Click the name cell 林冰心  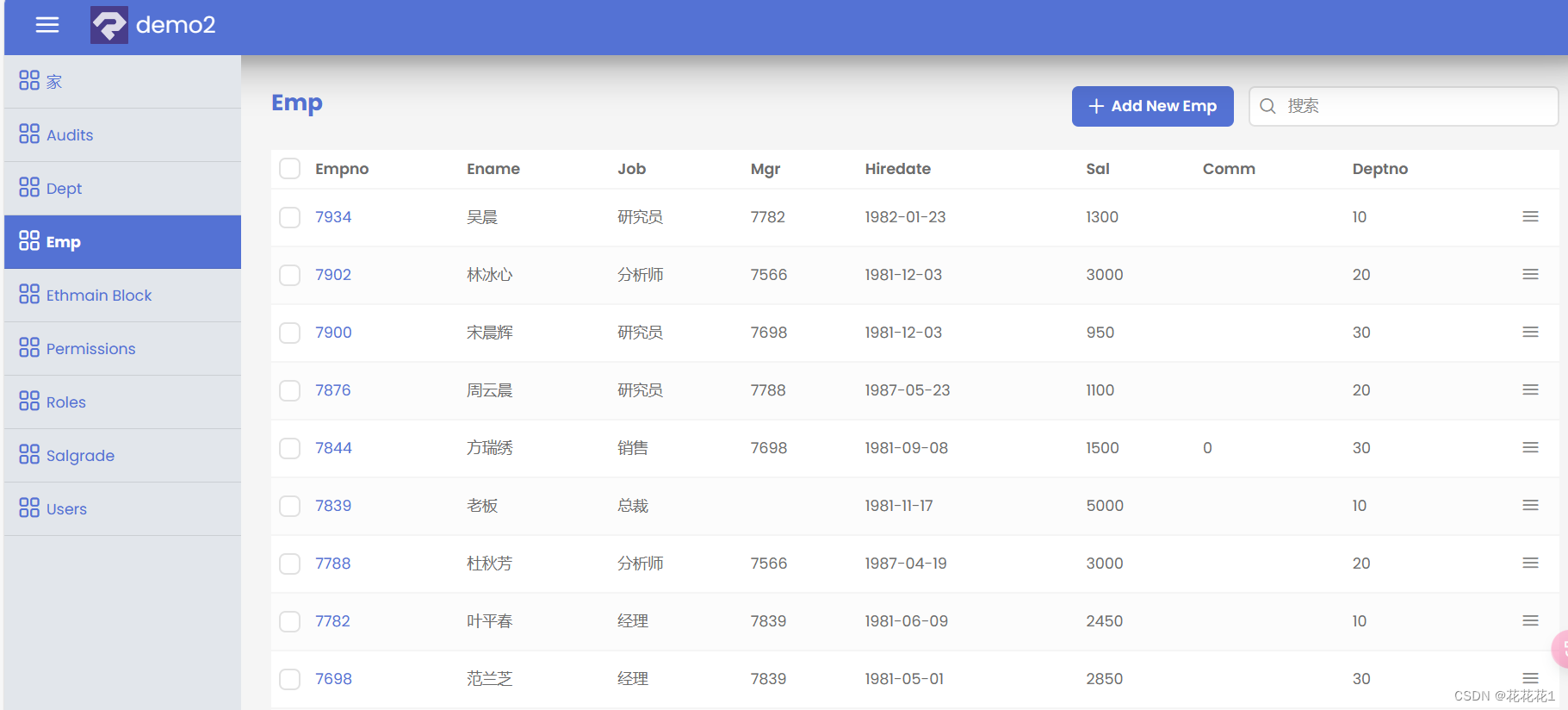[x=490, y=275]
